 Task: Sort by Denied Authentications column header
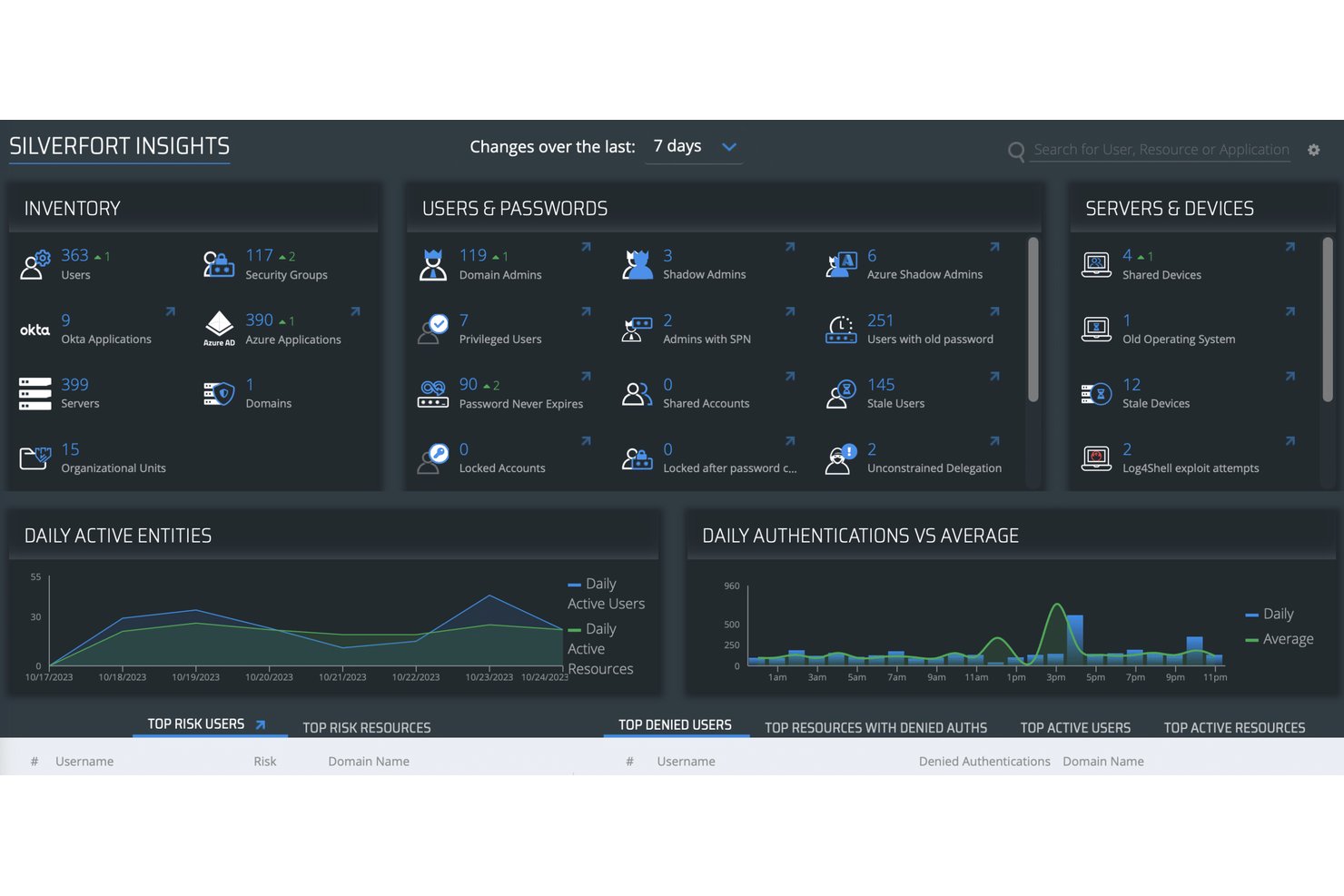point(984,762)
